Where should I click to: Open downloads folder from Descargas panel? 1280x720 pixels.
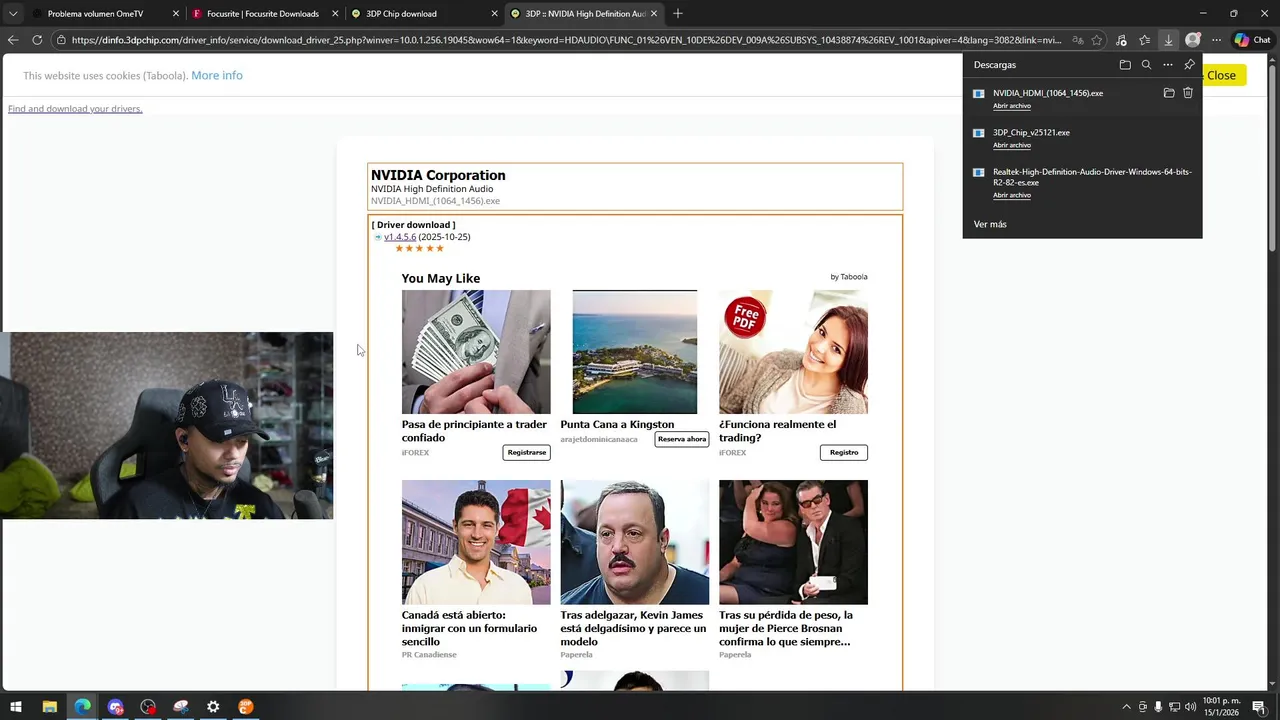click(1125, 65)
